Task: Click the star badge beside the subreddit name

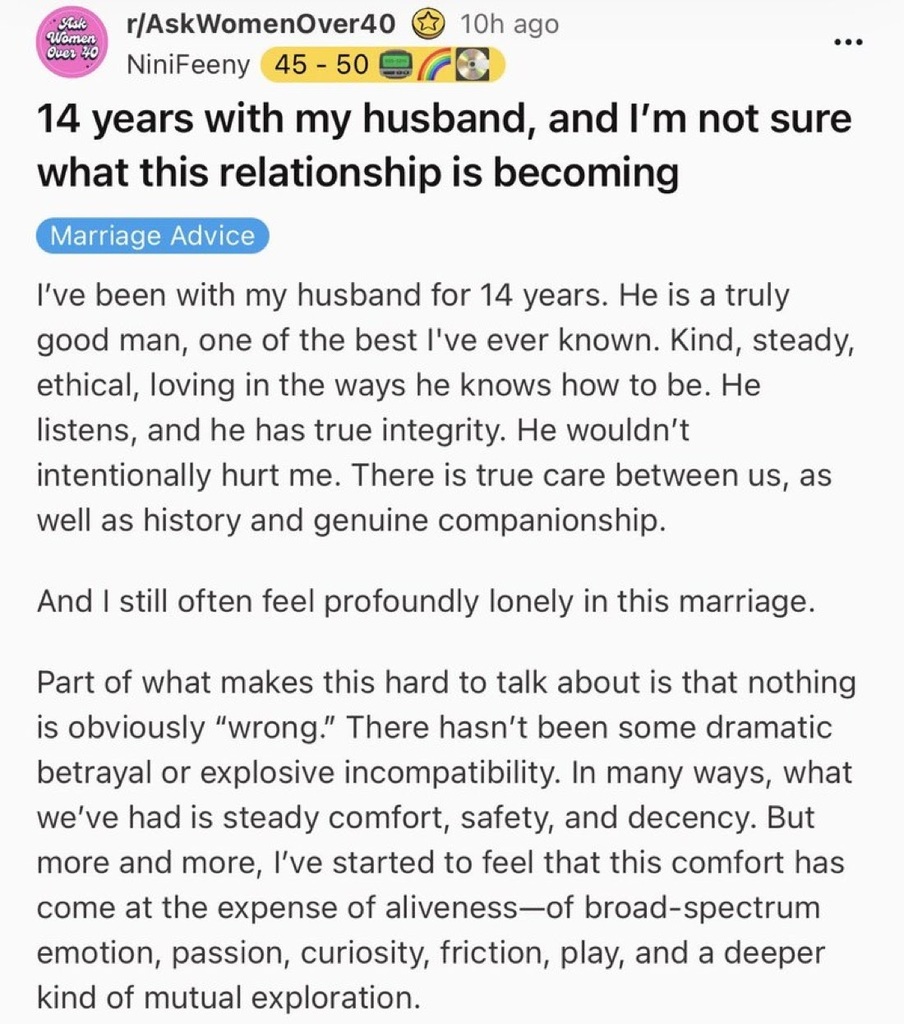Action: pos(432,24)
